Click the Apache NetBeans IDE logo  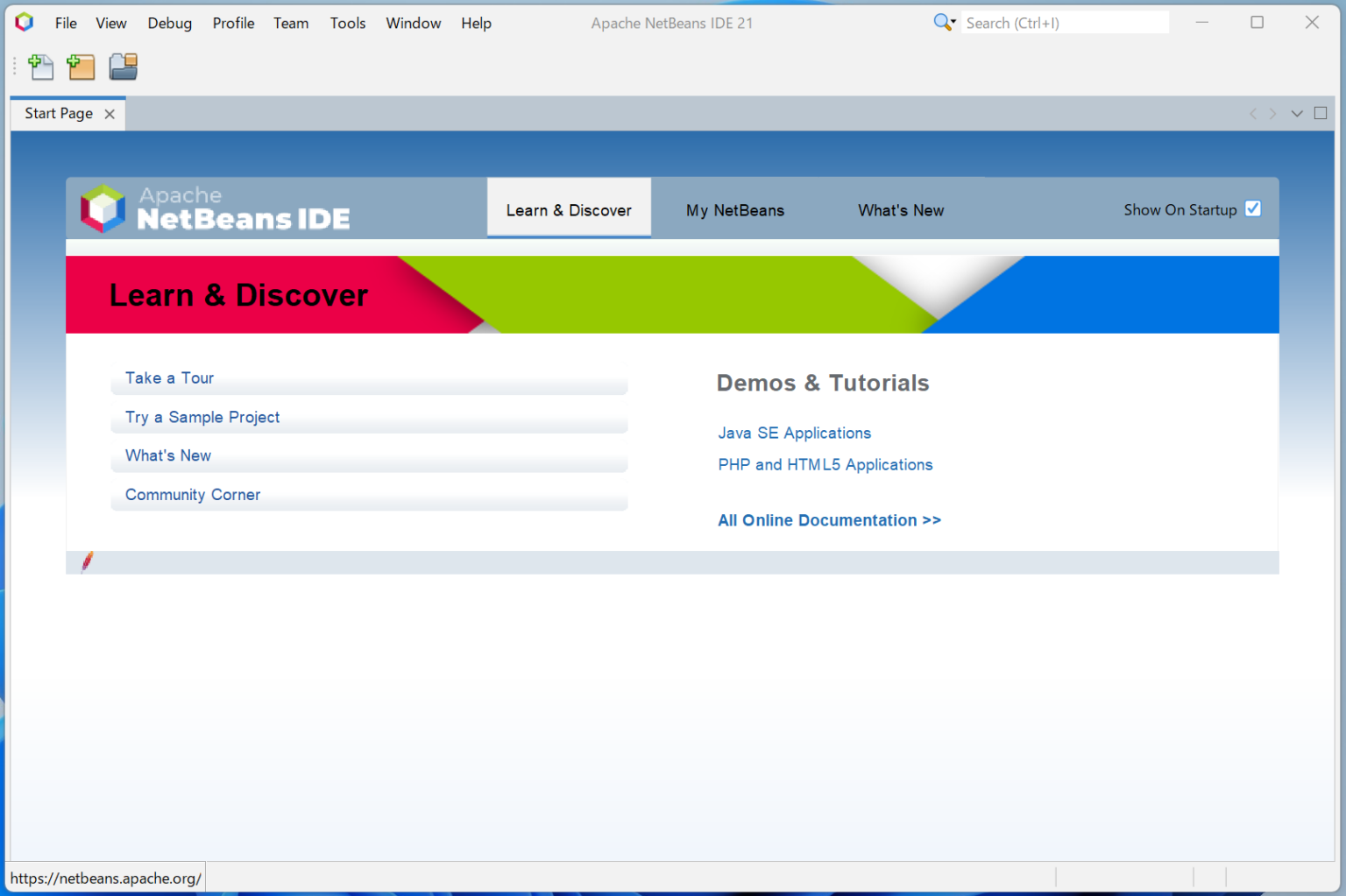[x=216, y=208]
